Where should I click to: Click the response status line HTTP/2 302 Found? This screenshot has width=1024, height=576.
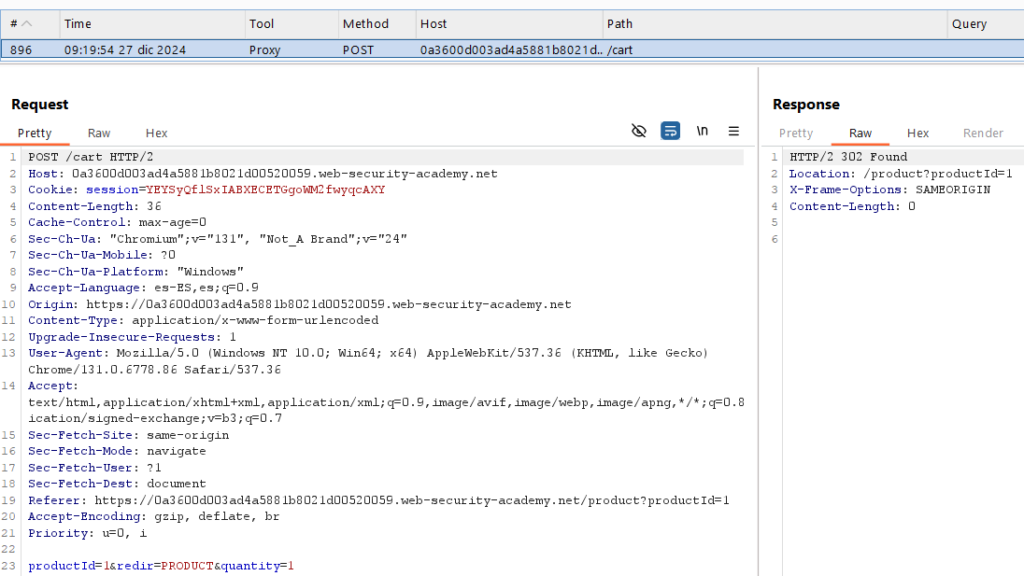coord(848,157)
